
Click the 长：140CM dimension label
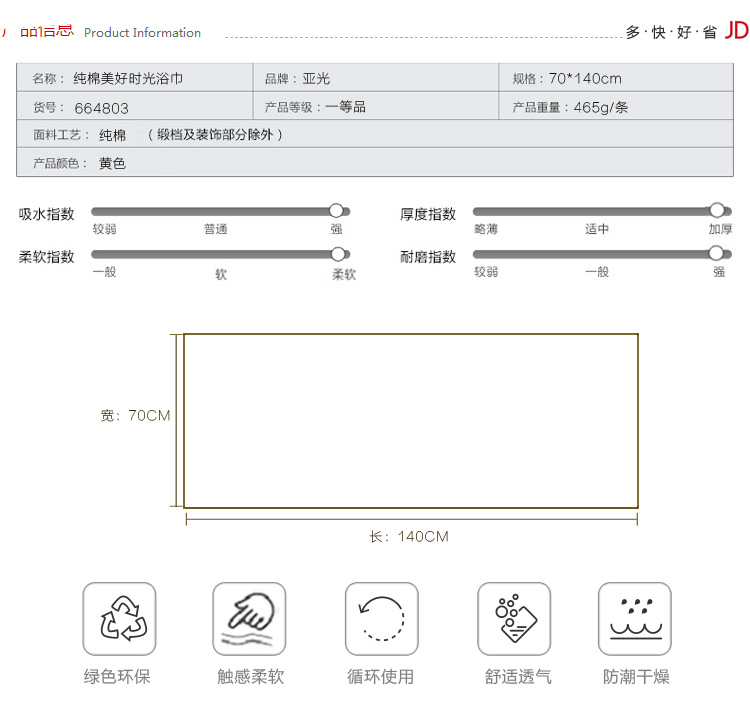click(409, 537)
